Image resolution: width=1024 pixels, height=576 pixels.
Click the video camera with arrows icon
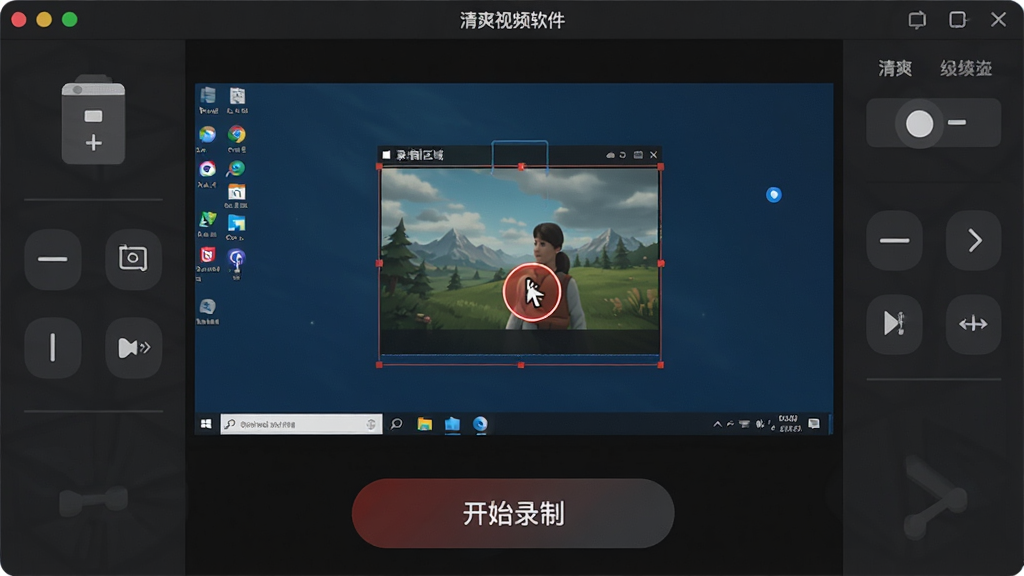133,347
